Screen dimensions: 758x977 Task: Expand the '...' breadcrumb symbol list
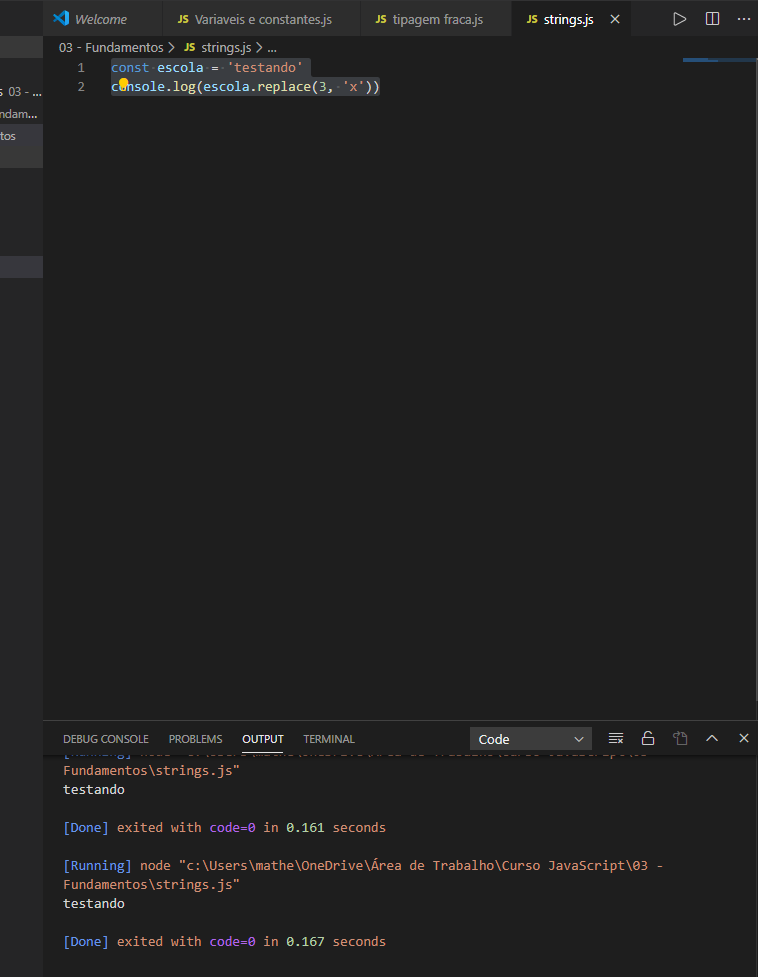(272, 47)
